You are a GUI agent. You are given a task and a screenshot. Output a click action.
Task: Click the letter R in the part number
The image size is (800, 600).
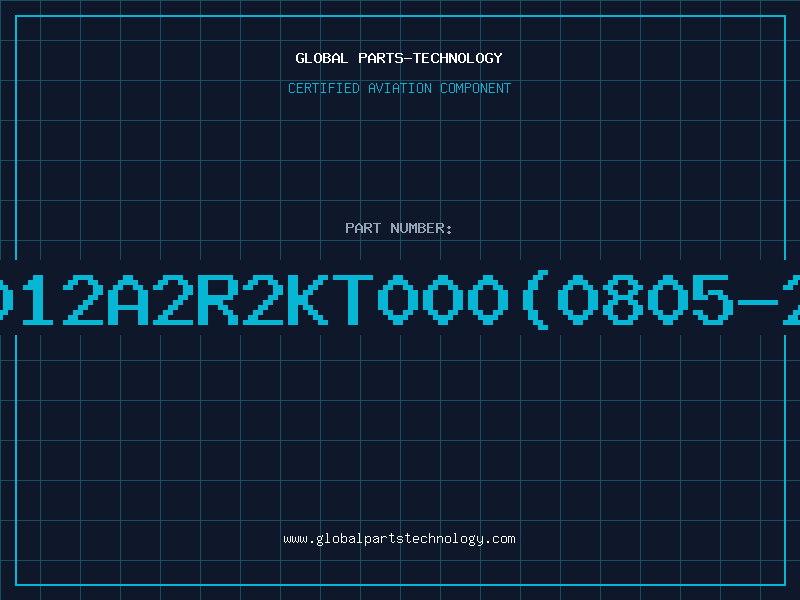(218, 300)
